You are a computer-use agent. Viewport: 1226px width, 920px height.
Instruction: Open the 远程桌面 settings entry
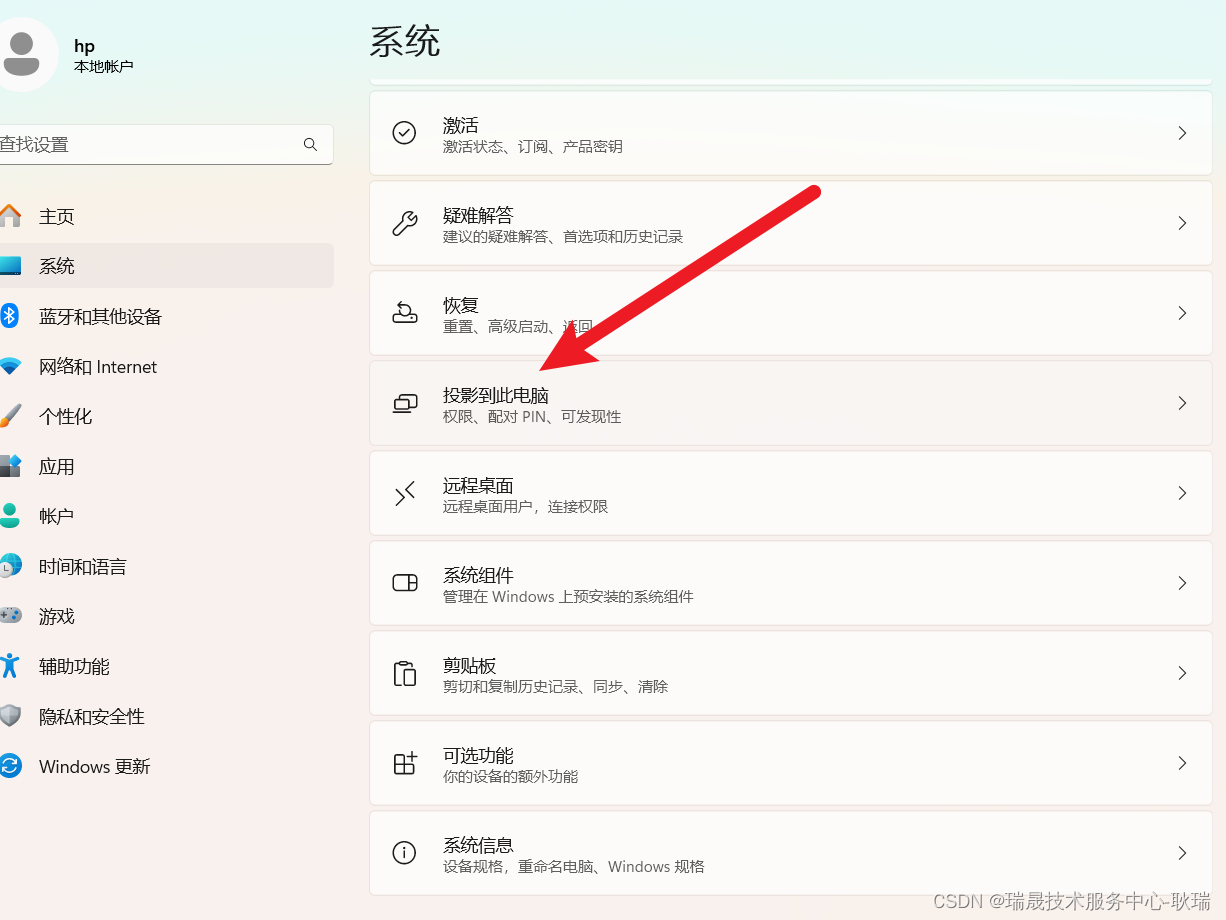(791, 493)
